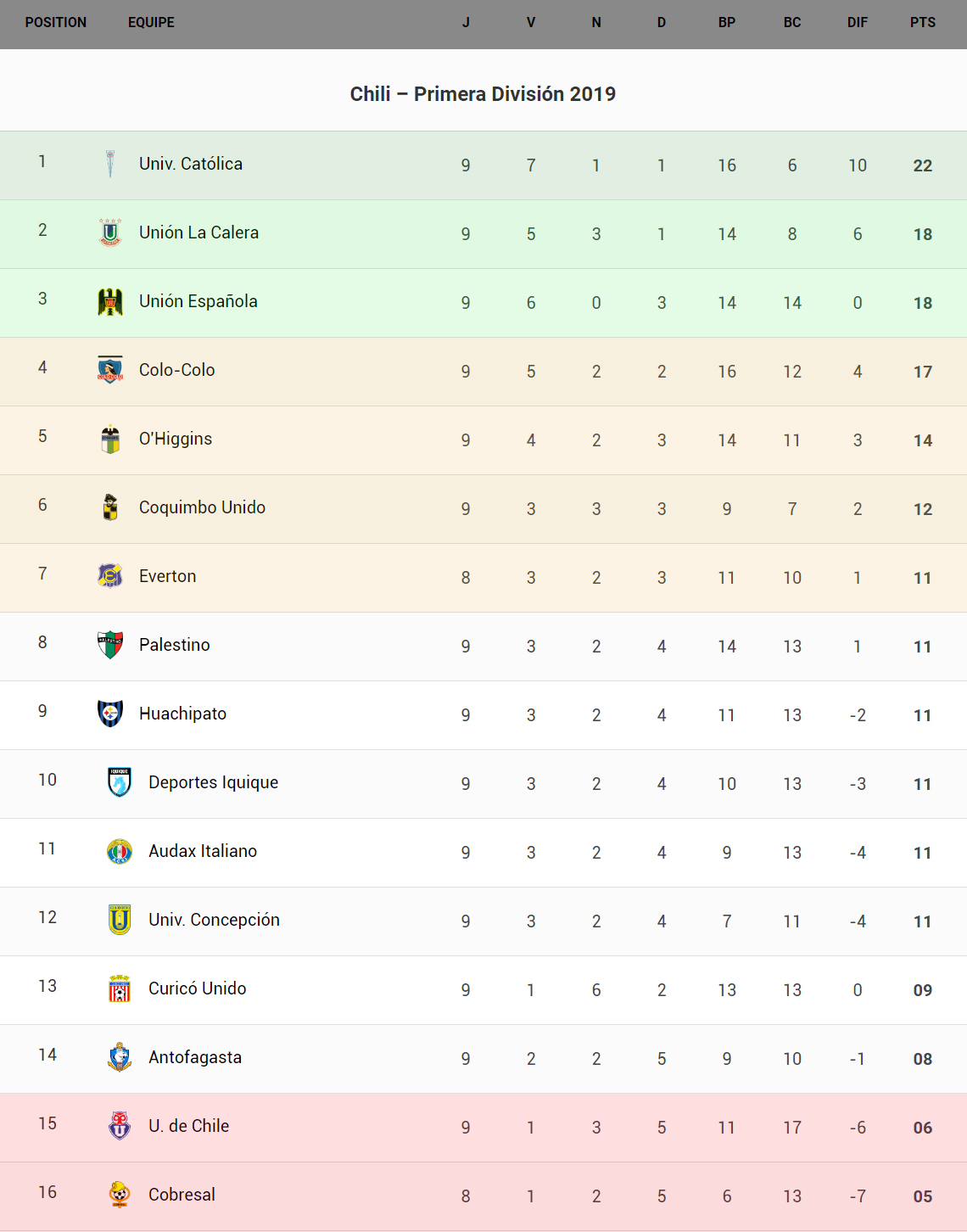This screenshot has width=967, height=1232.
Task: Open the Curicó Unido team name
Action: pyautogui.click(x=198, y=988)
